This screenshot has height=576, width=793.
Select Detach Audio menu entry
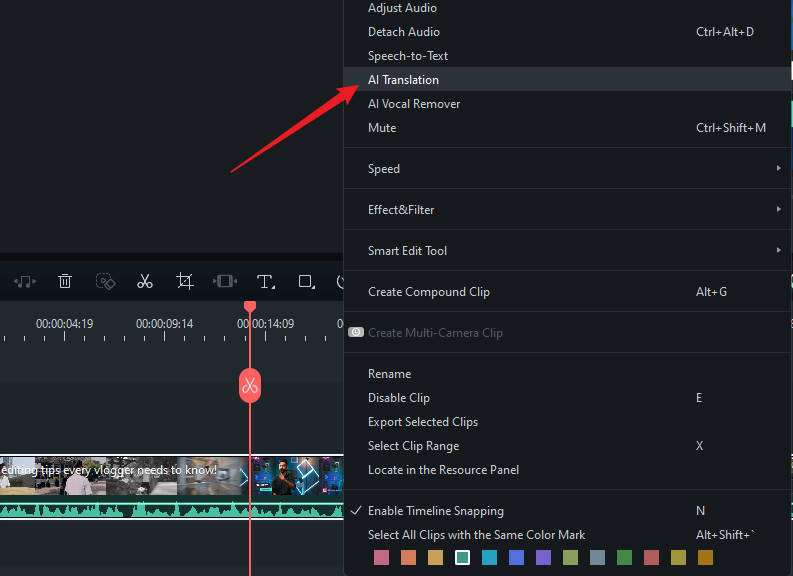click(567, 32)
